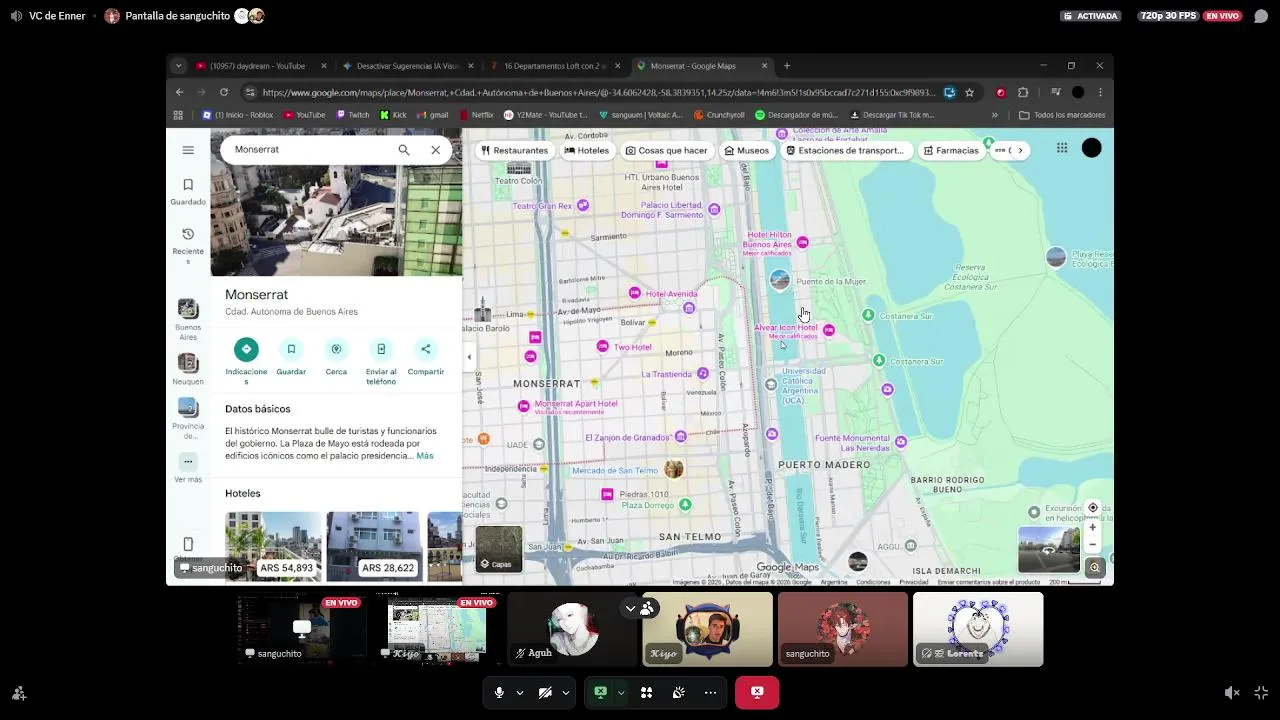Image resolution: width=1280 pixels, height=720 pixels.
Task: Bookmark this page with the star
Action: pyautogui.click(x=969, y=92)
